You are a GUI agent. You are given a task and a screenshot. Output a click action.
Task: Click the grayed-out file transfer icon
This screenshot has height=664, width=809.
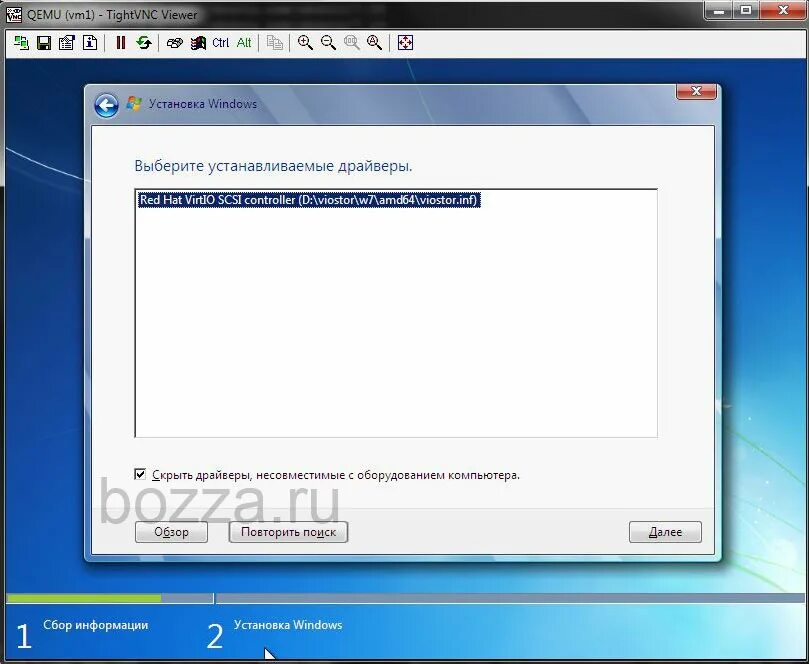[x=274, y=42]
